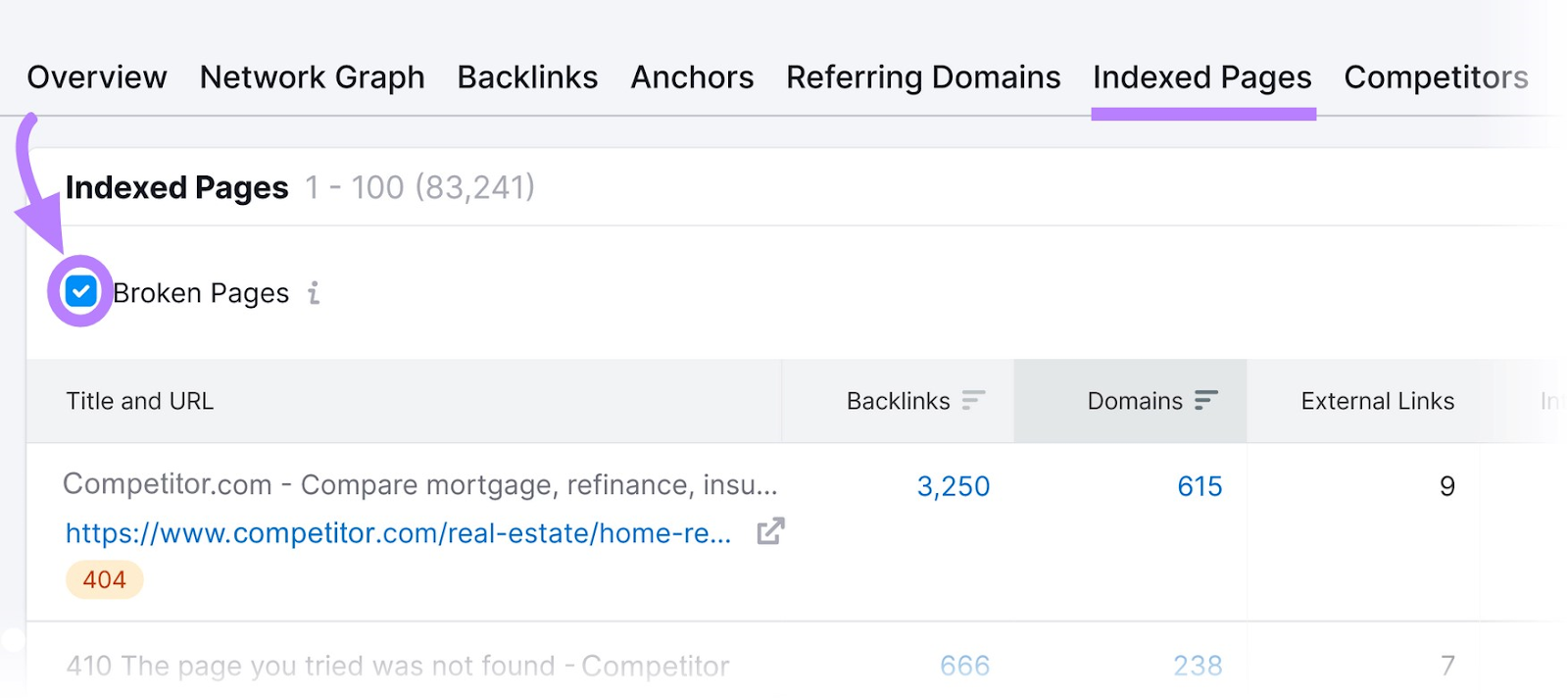Select the Indexed Pages tab
1568x699 pixels.
point(1201,76)
